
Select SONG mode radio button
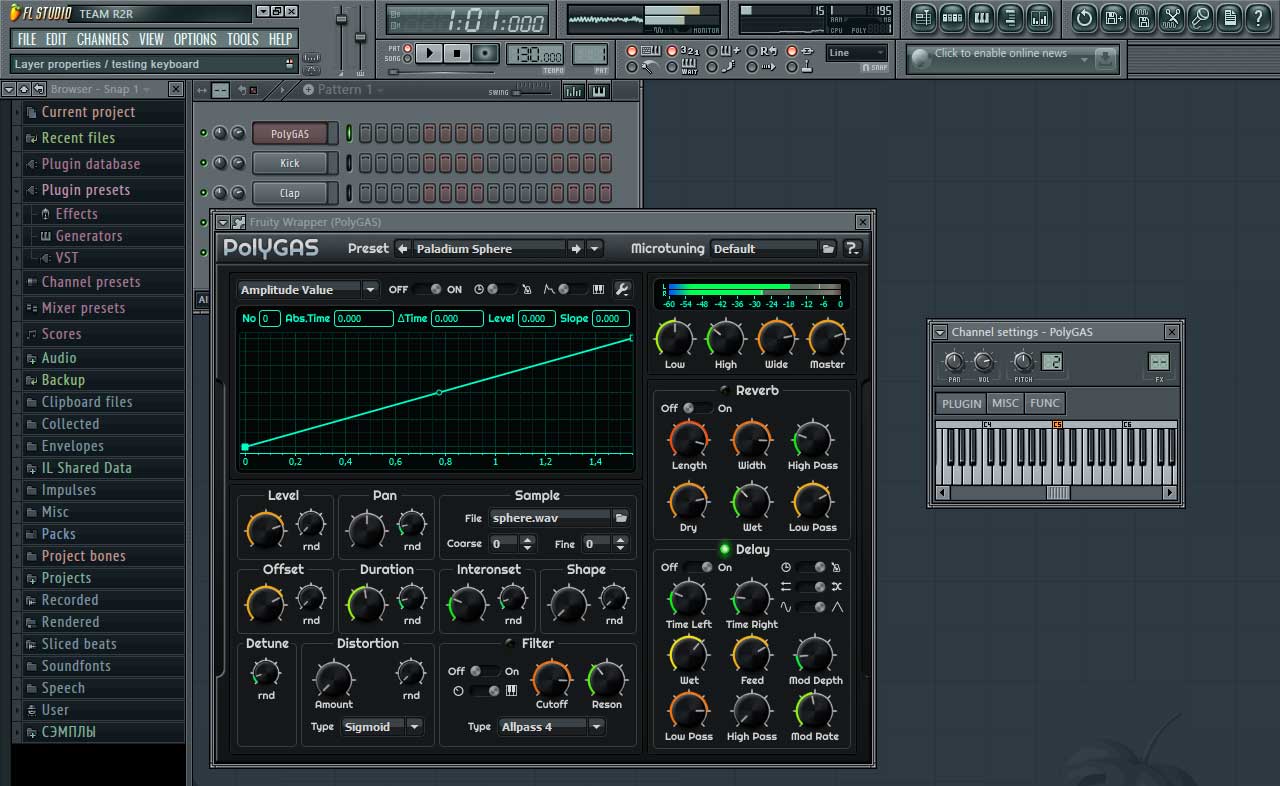click(x=407, y=59)
